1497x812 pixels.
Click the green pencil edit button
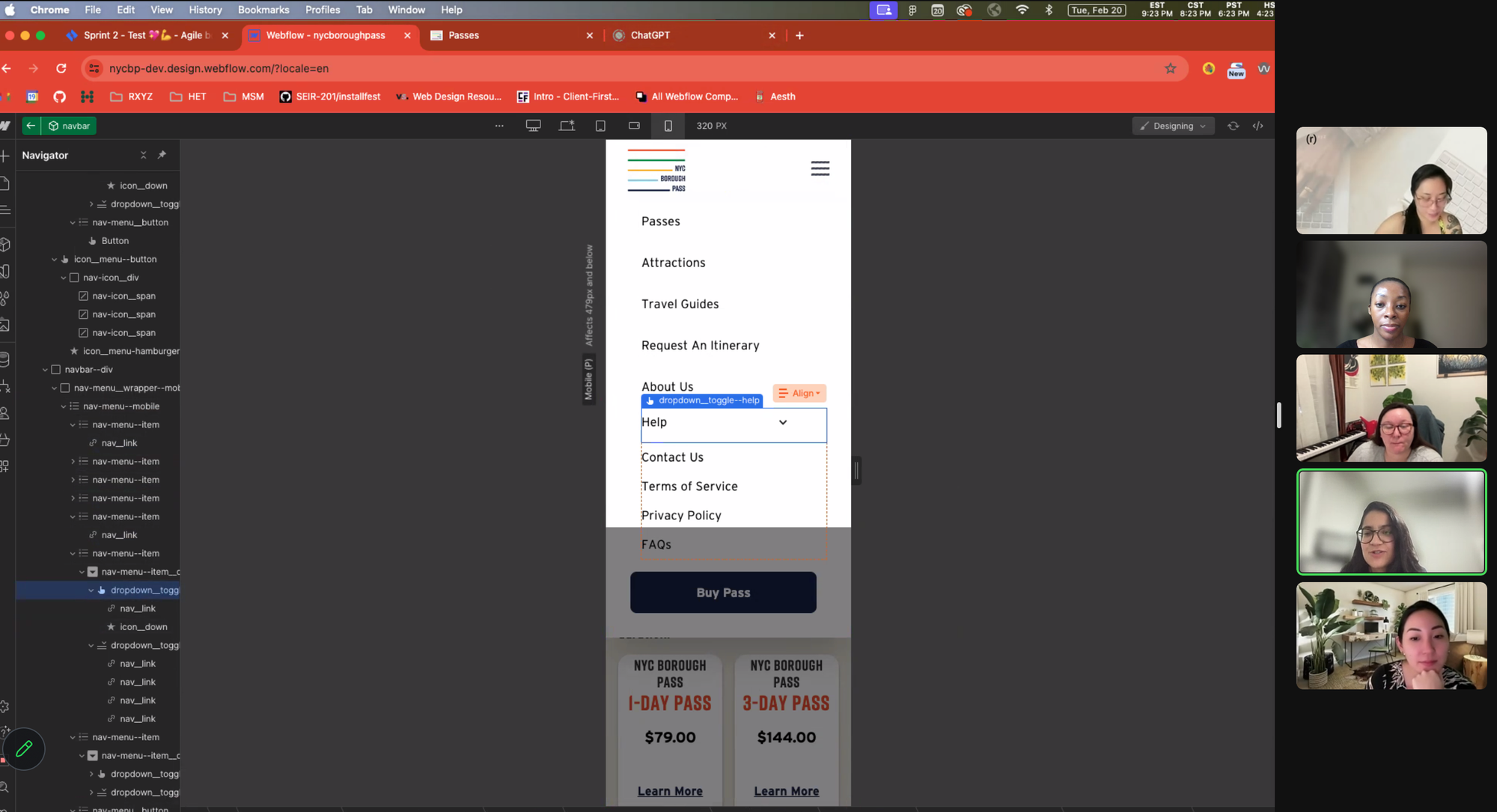[x=24, y=748]
